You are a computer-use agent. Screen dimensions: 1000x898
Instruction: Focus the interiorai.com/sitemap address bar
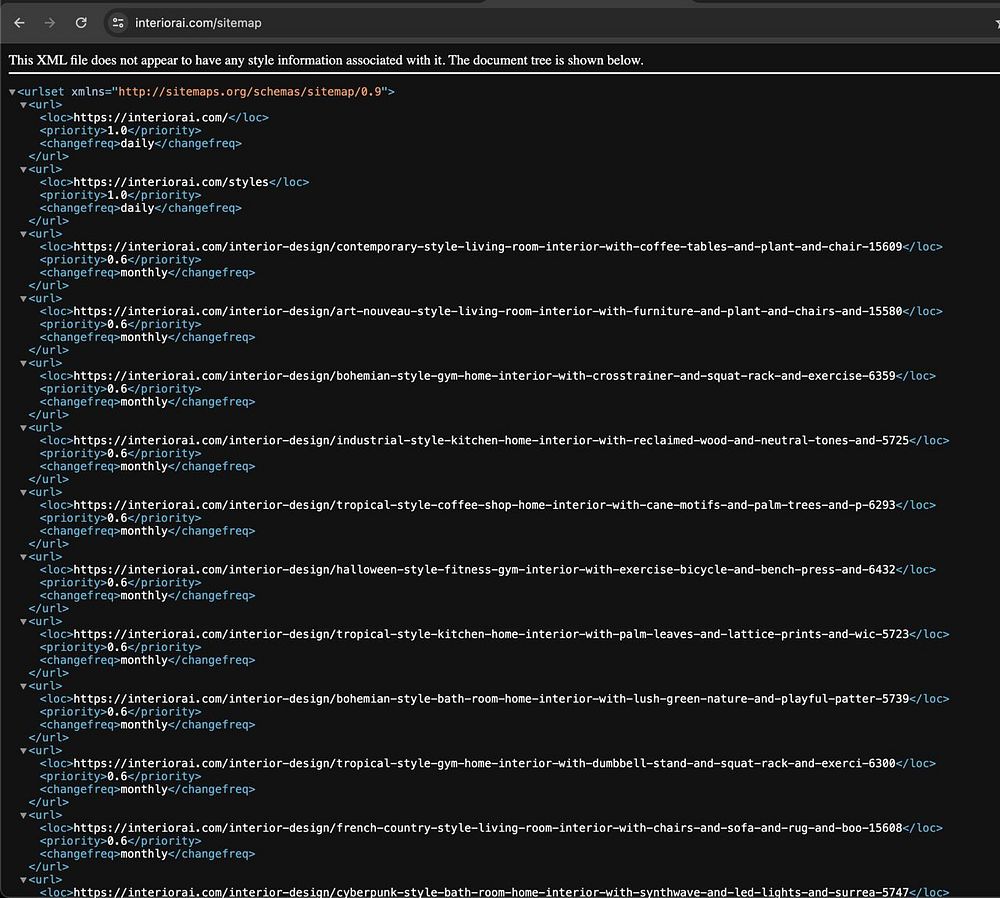[198, 23]
